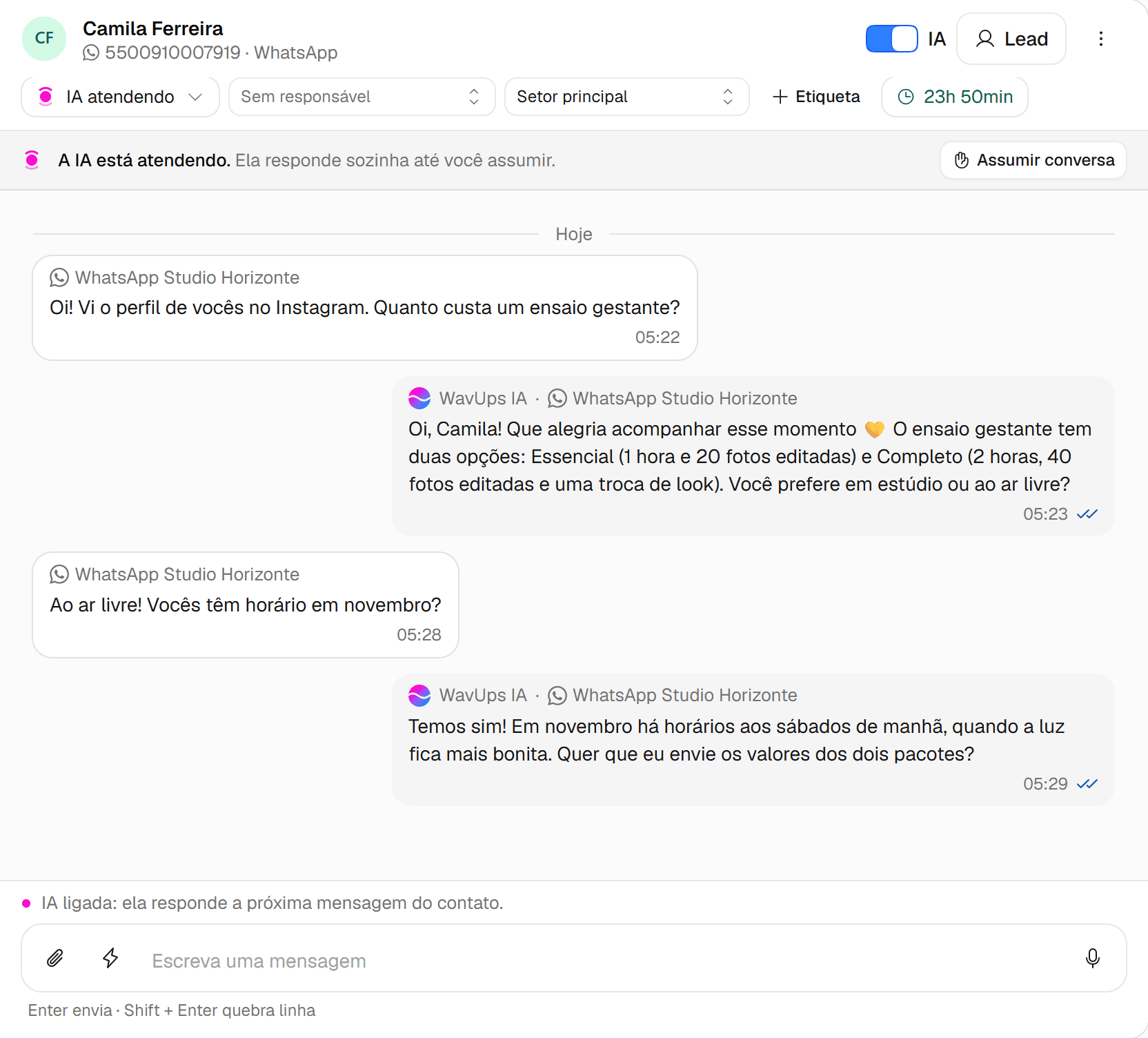Click the reply starting 'Temos sim! Em novembro'
Screen dimensions: 1148x1038
tap(753, 740)
